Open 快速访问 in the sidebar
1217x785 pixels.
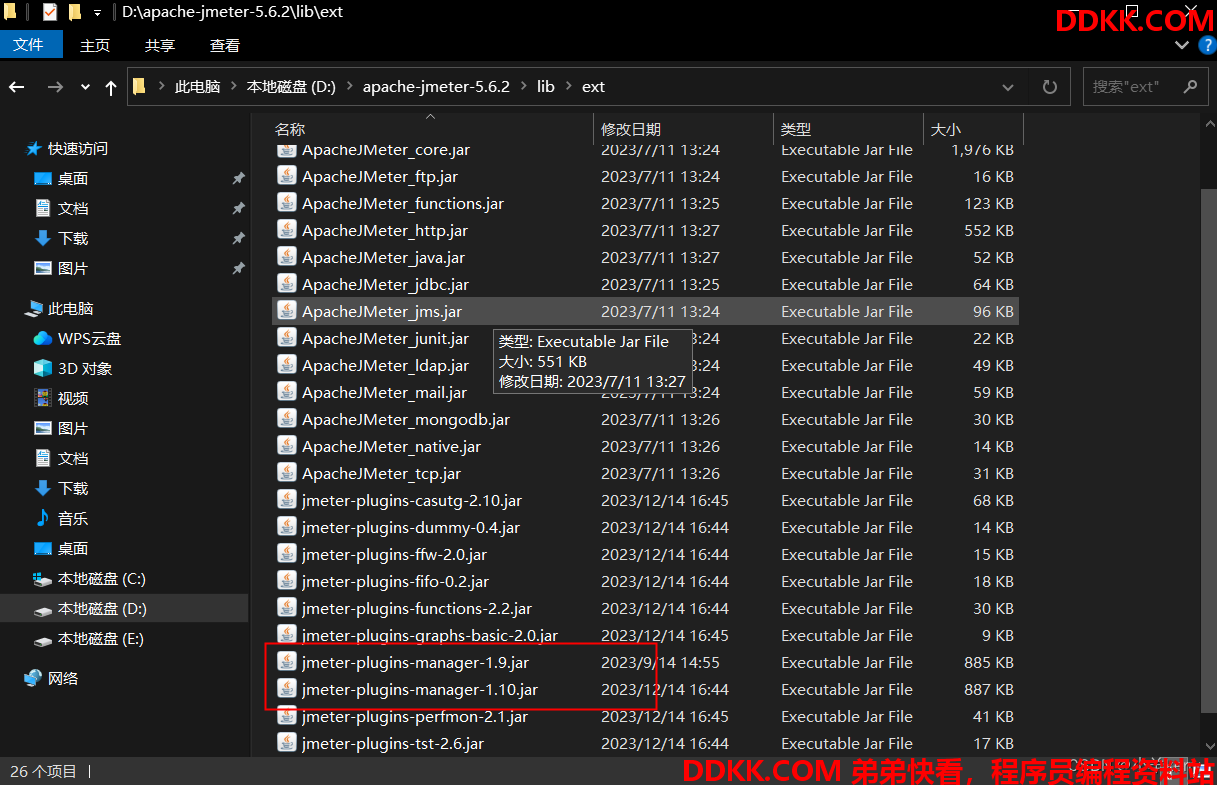(x=78, y=148)
